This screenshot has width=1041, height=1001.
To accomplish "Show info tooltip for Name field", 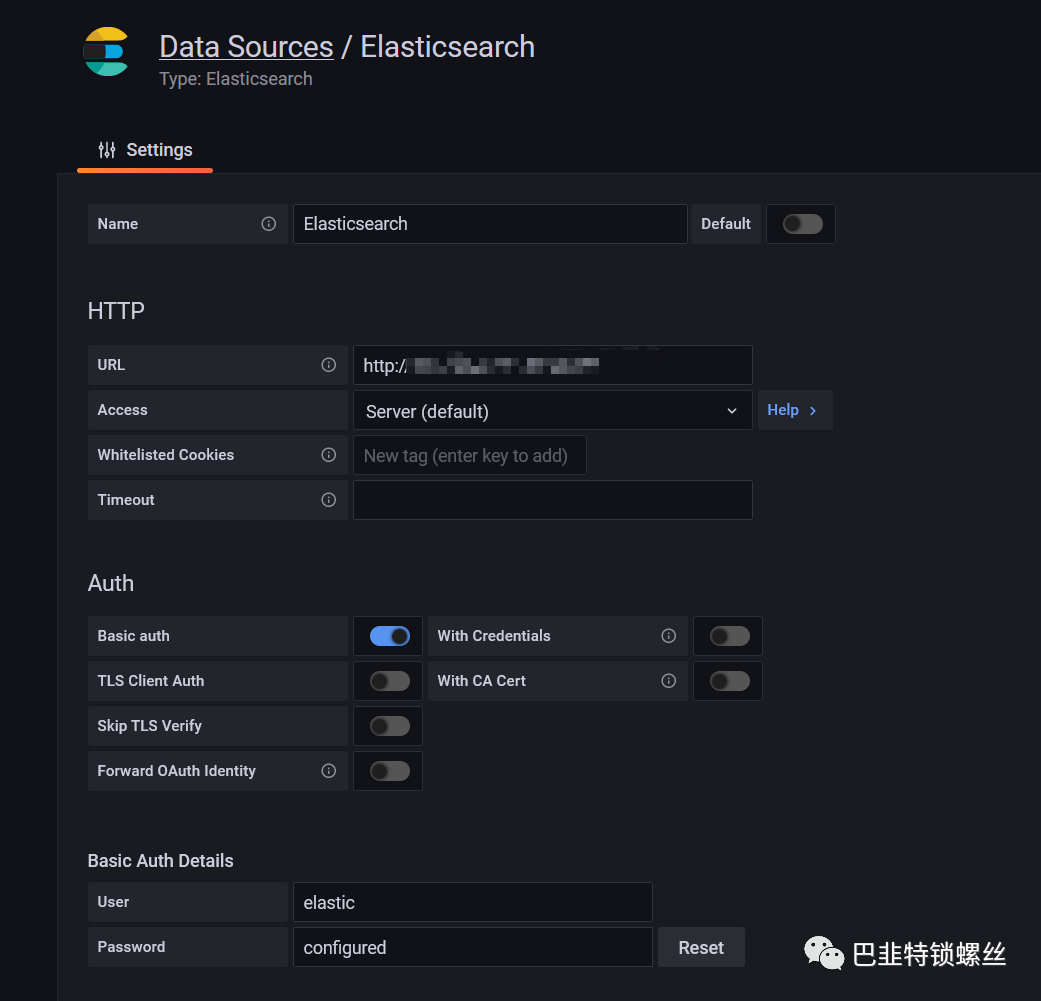I will 268,224.
